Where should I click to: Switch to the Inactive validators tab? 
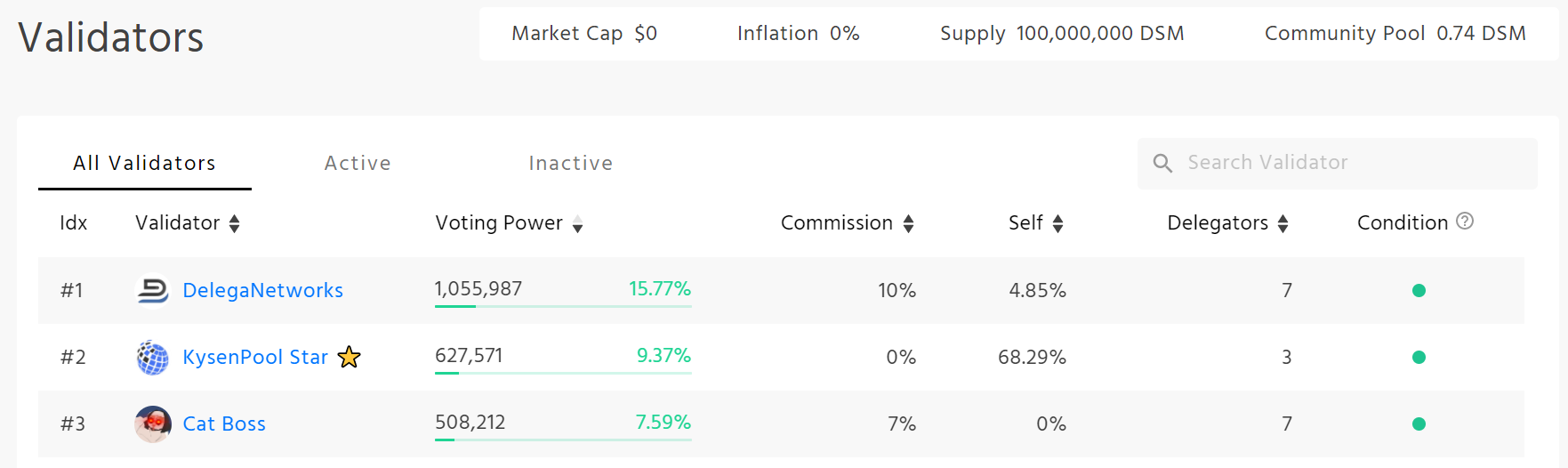point(570,163)
